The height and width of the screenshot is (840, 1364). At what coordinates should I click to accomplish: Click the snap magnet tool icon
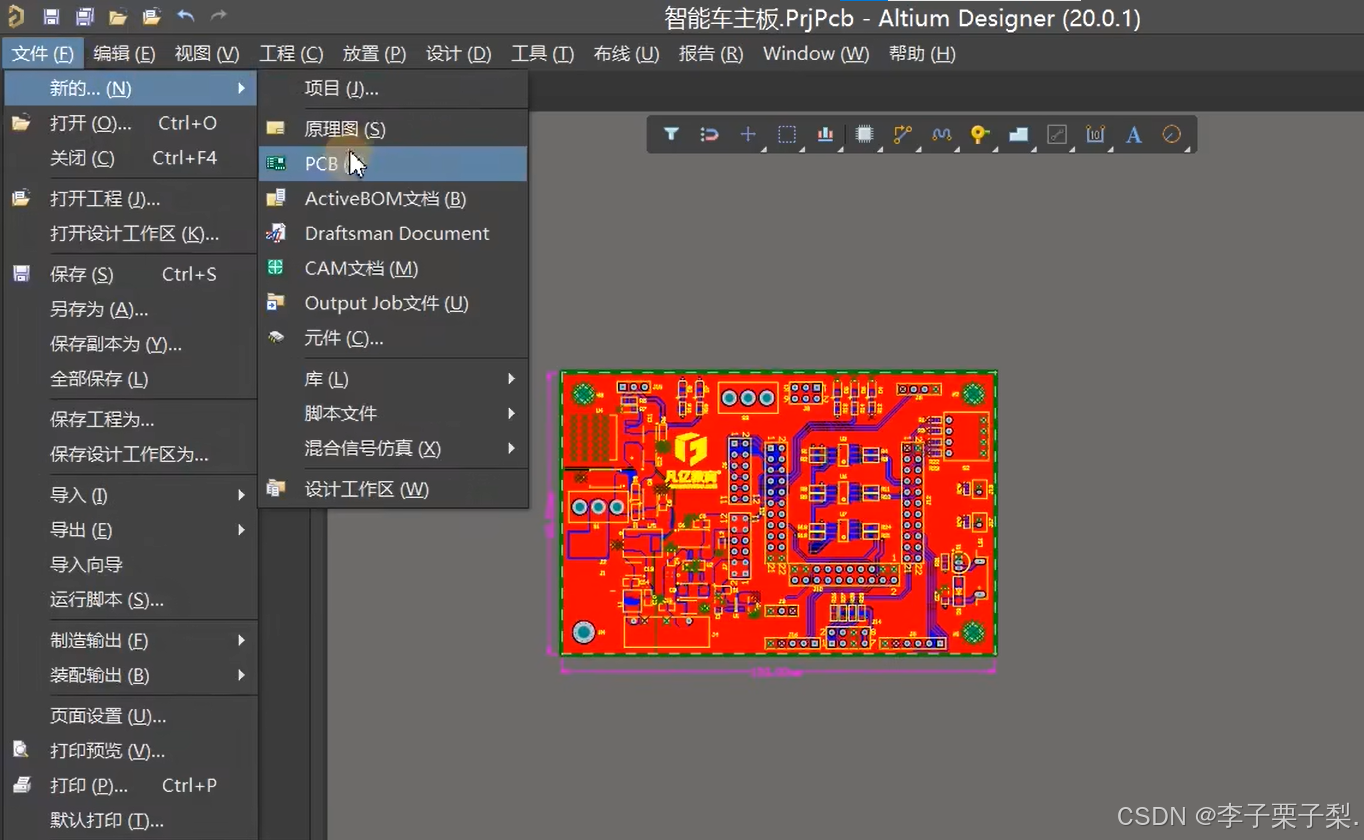point(709,134)
